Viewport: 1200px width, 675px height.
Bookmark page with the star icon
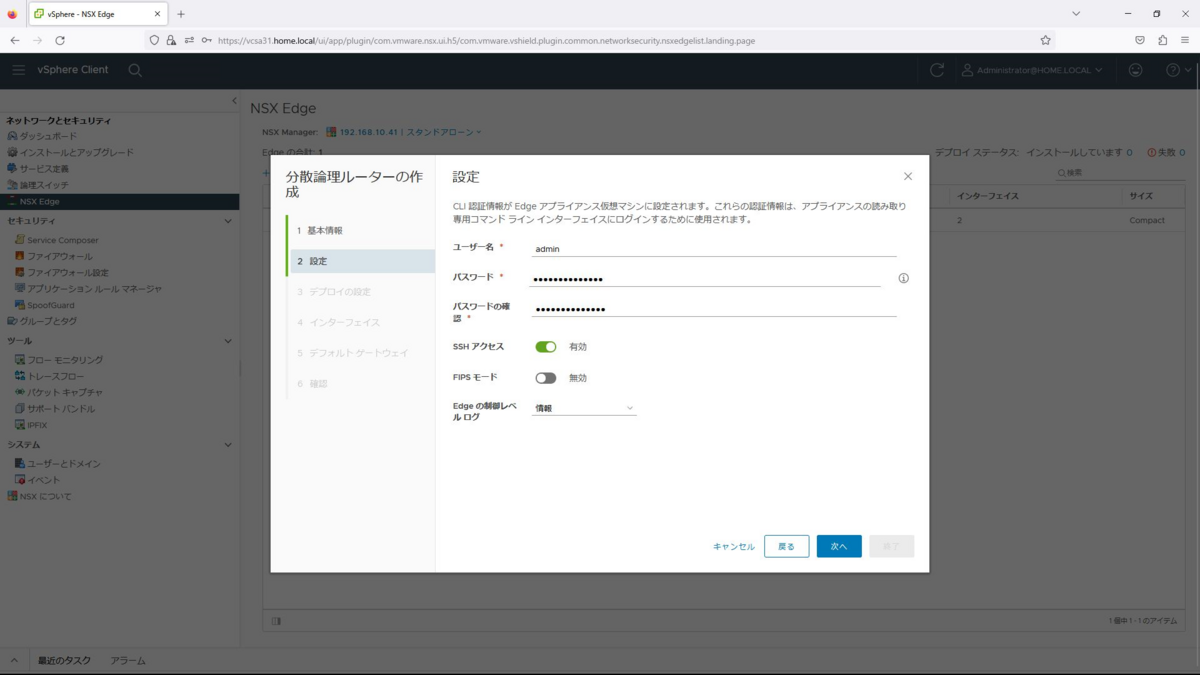click(x=1045, y=40)
